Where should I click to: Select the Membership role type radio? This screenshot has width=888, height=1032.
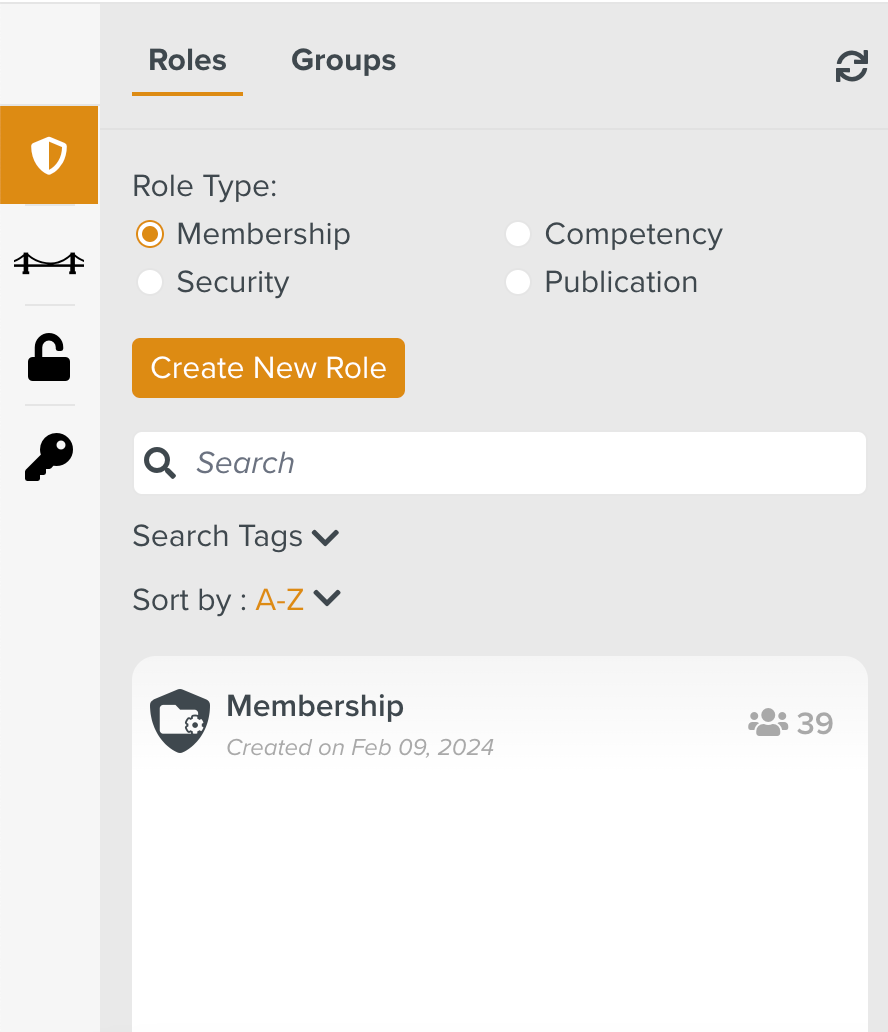tap(150, 235)
